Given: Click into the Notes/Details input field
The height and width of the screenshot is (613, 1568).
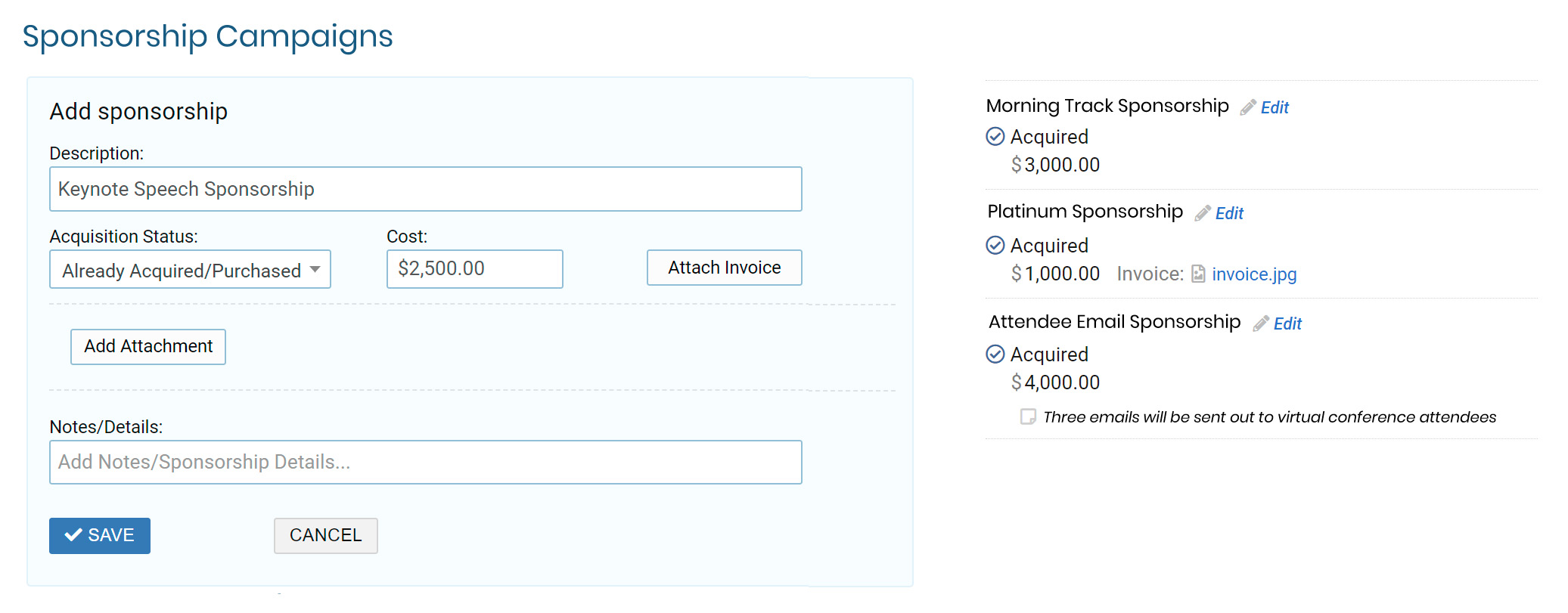Looking at the screenshot, I should pos(425,462).
